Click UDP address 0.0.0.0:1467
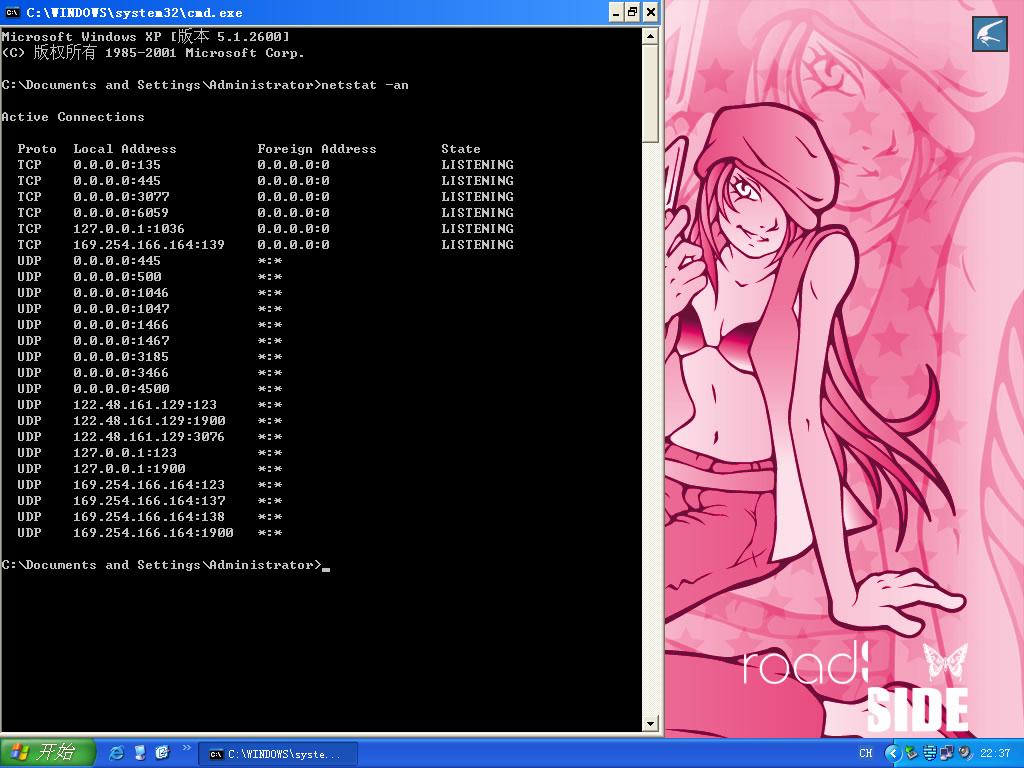This screenshot has width=1024, height=768. tap(121, 341)
